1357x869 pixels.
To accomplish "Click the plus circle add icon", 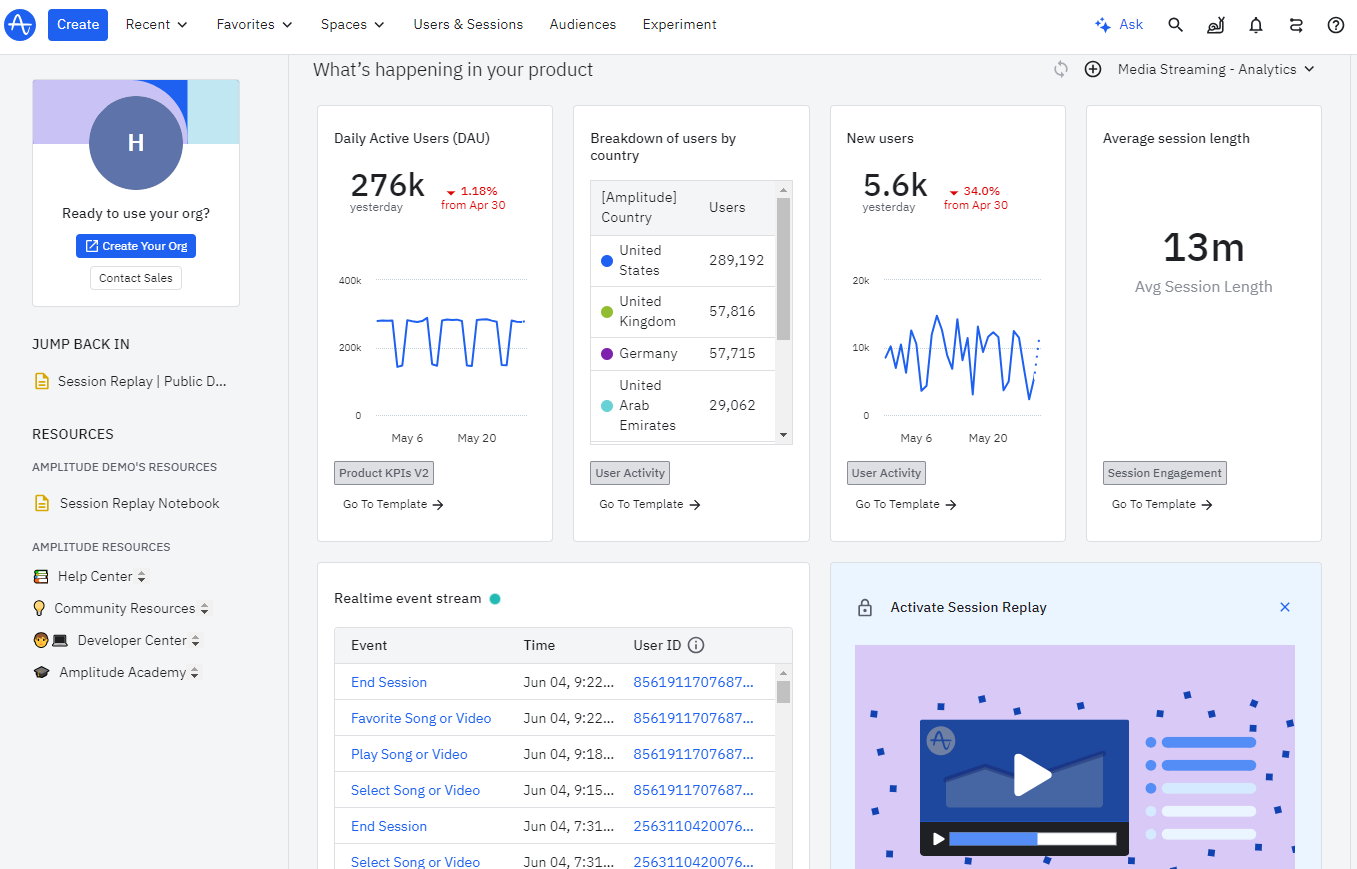I will 1093,69.
